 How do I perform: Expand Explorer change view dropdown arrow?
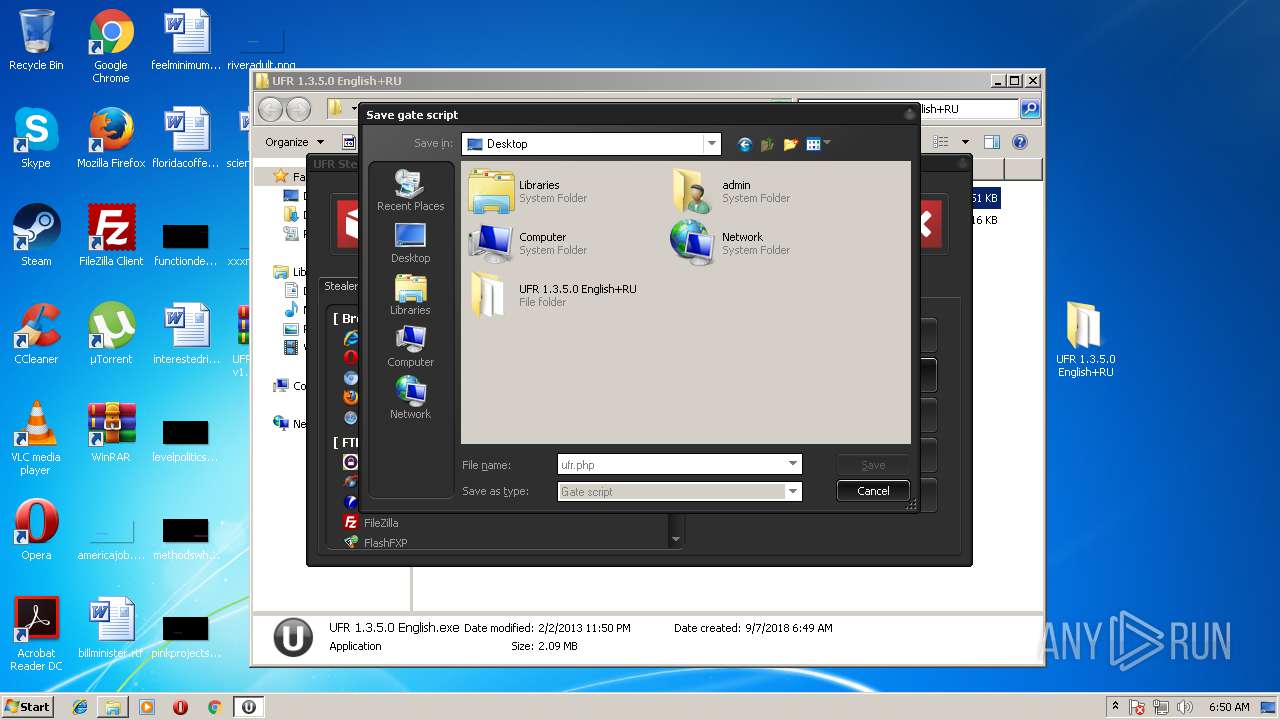point(965,142)
